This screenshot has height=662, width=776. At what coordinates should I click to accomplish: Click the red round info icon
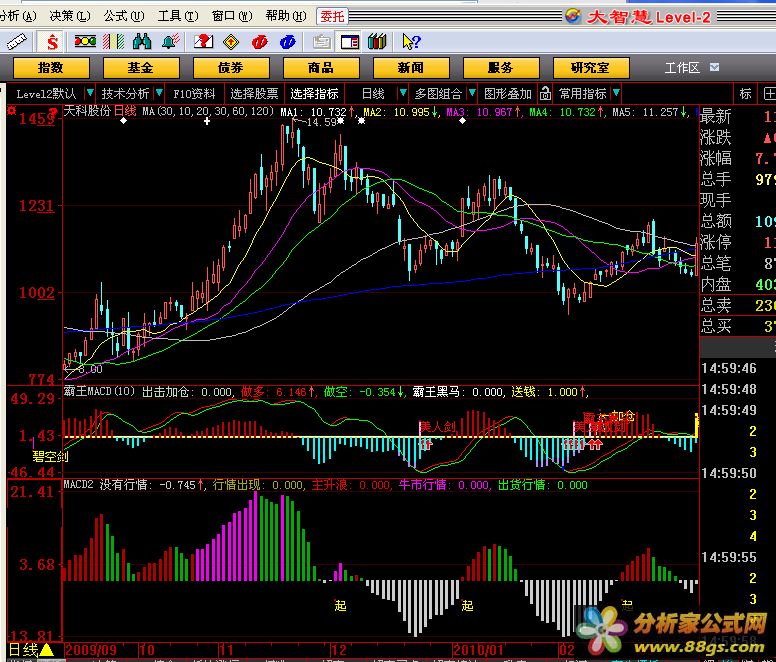259,42
